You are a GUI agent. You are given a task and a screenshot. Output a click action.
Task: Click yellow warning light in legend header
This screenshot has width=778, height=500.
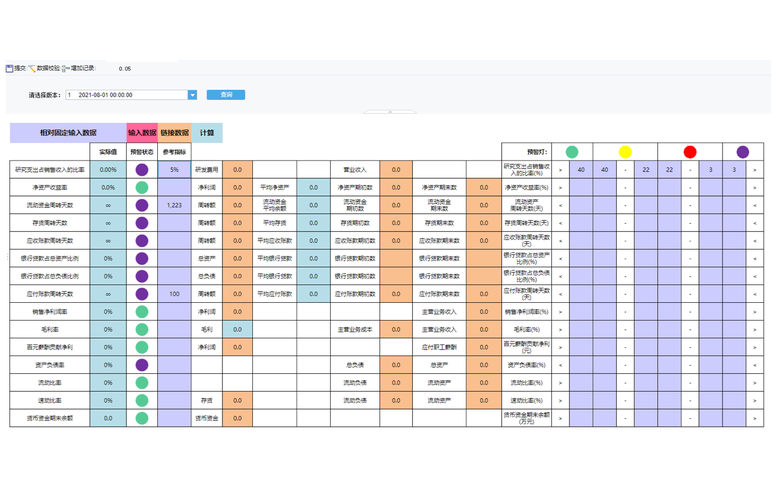(625, 152)
